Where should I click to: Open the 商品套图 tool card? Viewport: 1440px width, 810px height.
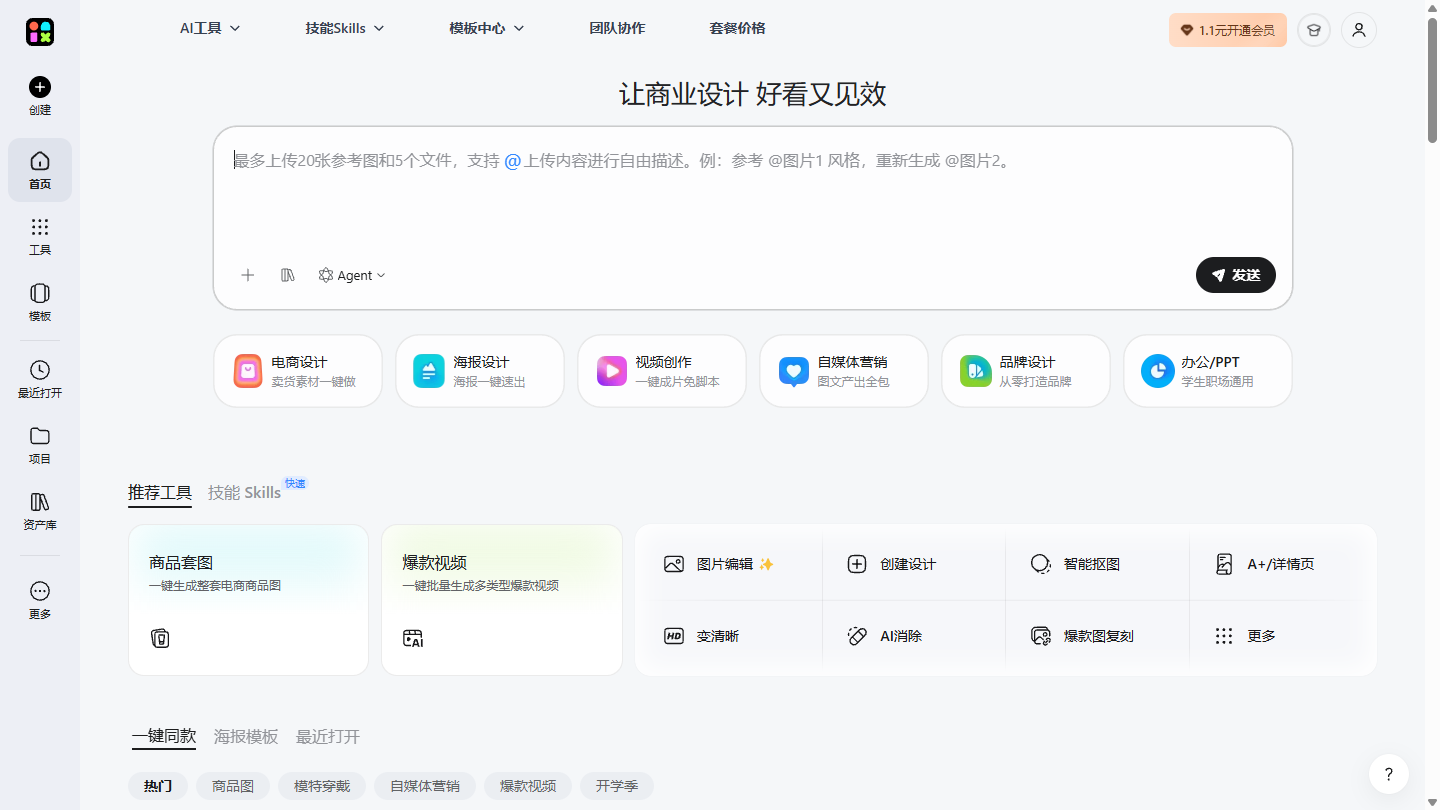coord(249,600)
